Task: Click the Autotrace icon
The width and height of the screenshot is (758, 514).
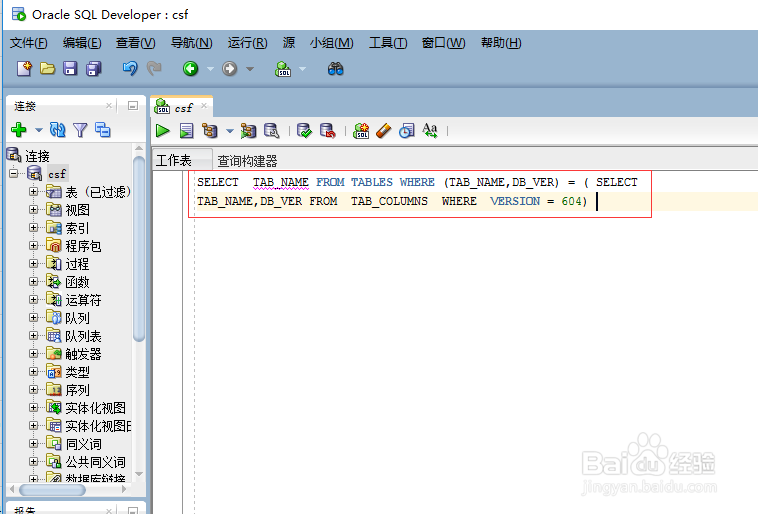Action: 248,131
